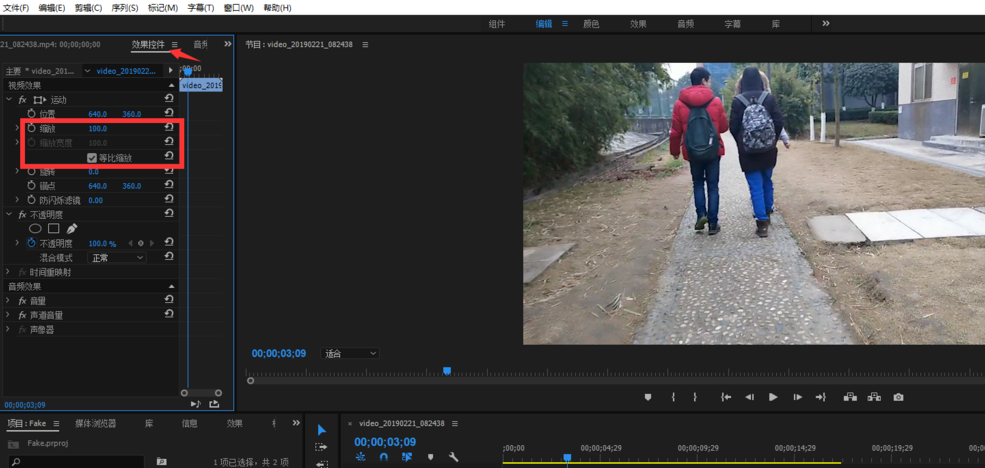Click the 缩放 value 100.0 field
The width and height of the screenshot is (985, 468).
coord(97,129)
